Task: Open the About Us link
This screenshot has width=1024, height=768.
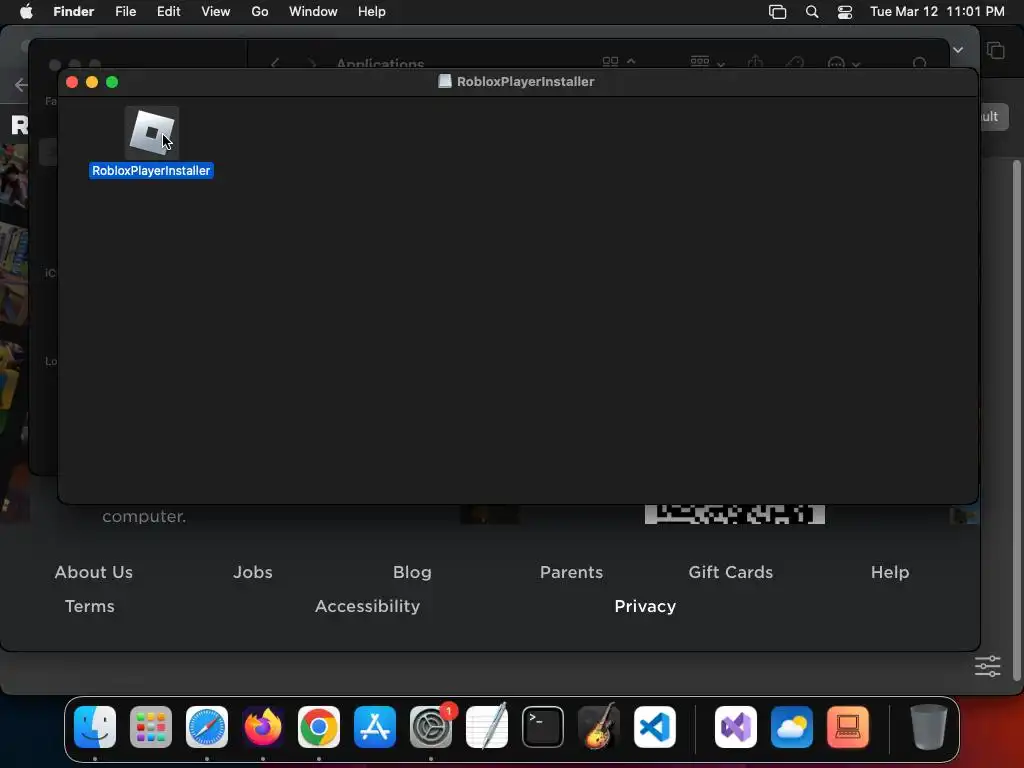Action: point(93,572)
